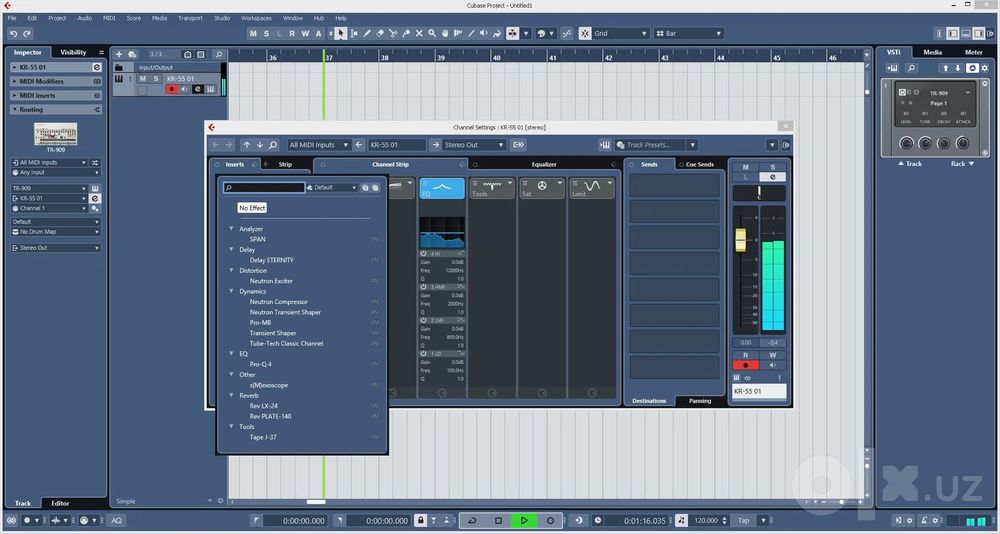
Task: Switch to the Visibility tab
Action: (73, 52)
